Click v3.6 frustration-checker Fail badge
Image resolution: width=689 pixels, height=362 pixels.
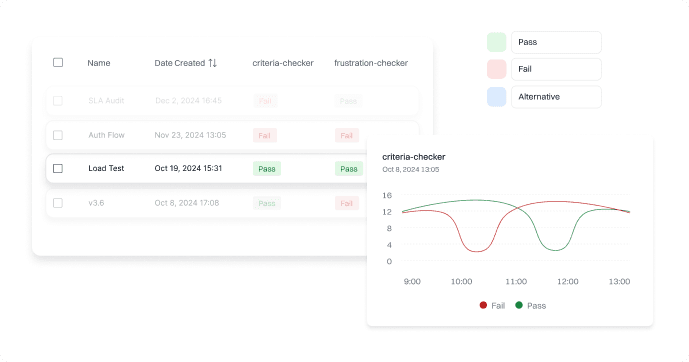point(347,203)
